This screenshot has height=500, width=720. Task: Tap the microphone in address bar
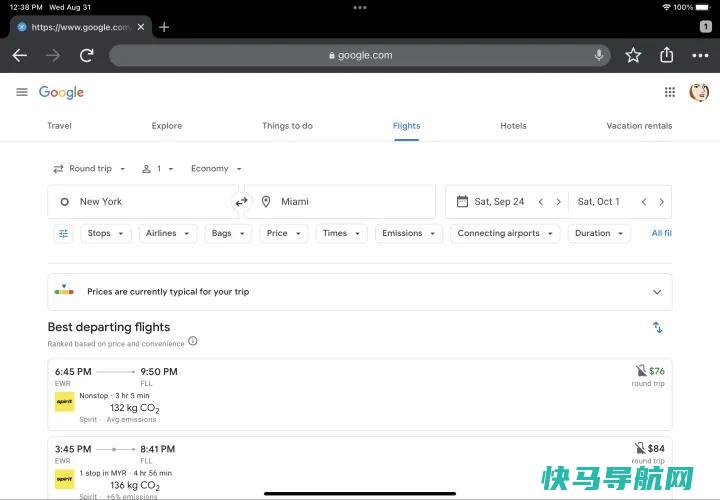pos(599,55)
